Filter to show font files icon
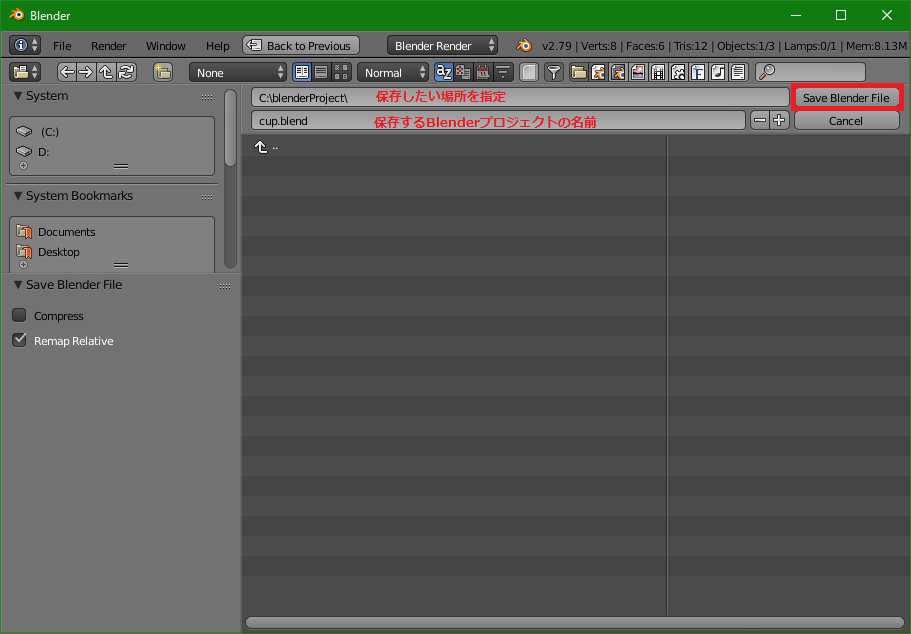This screenshot has height=634, width=911. [698, 73]
